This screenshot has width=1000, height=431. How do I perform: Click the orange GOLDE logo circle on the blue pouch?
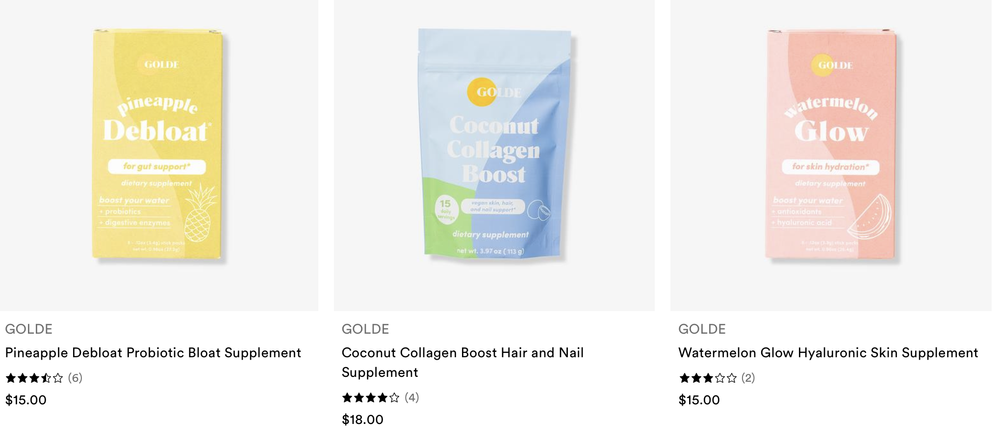tap(483, 91)
